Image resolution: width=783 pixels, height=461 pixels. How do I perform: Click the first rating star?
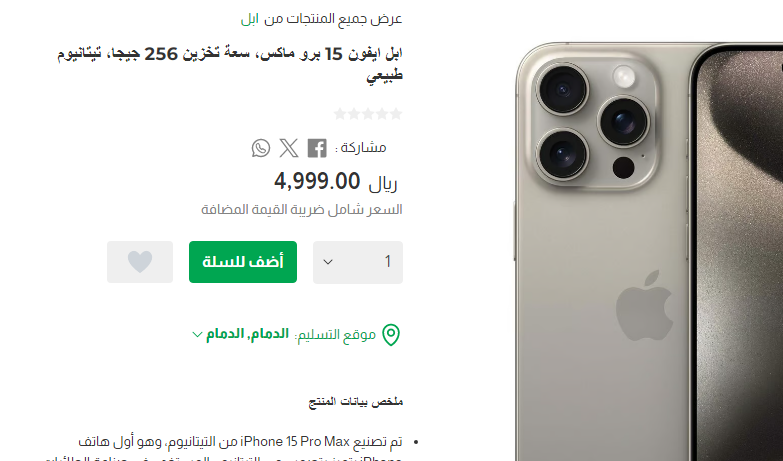point(396,114)
